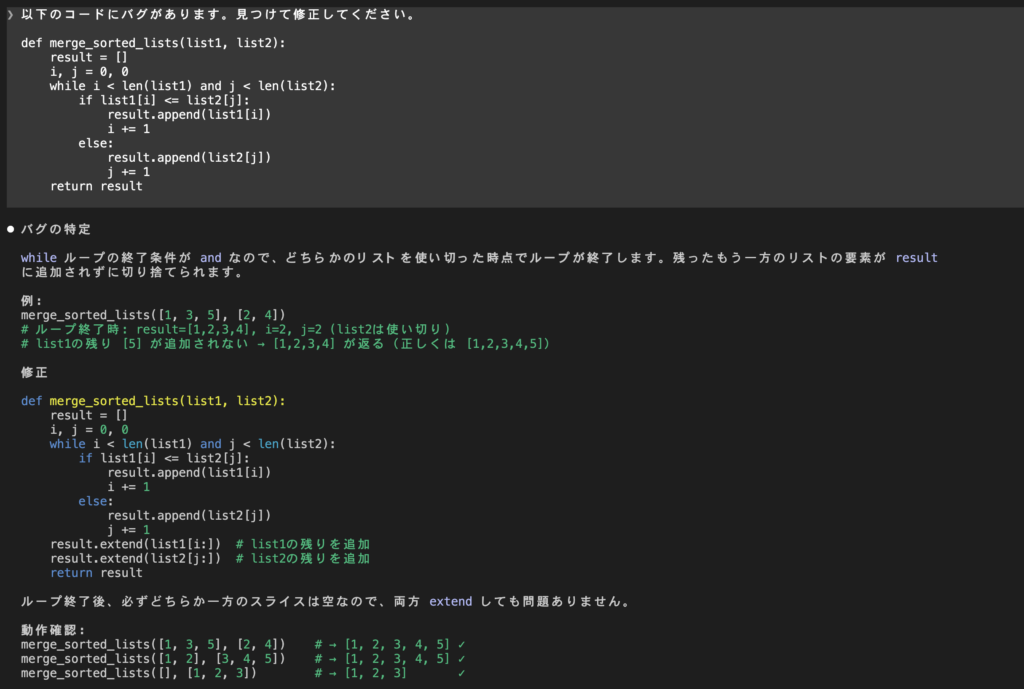Click the バグの特定 heading

(x=56, y=229)
